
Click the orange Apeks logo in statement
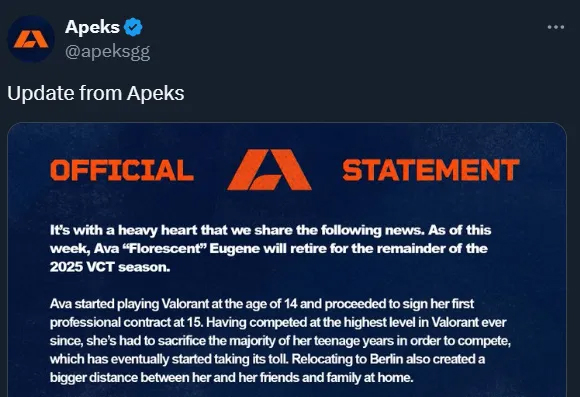pyautogui.click(x=269, y=170)
